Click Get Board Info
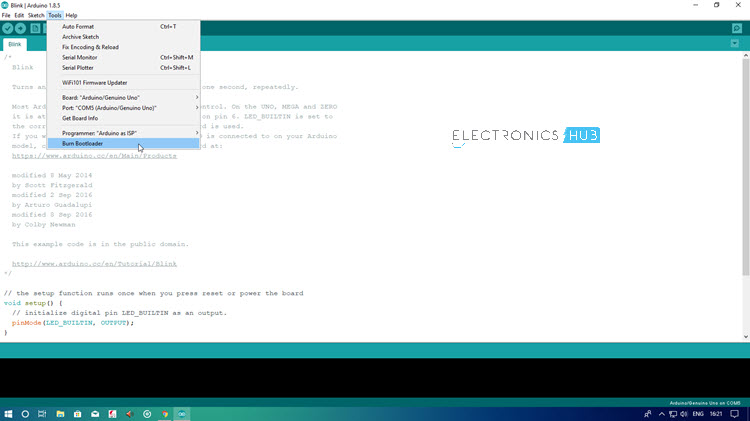 coord(123,118)
